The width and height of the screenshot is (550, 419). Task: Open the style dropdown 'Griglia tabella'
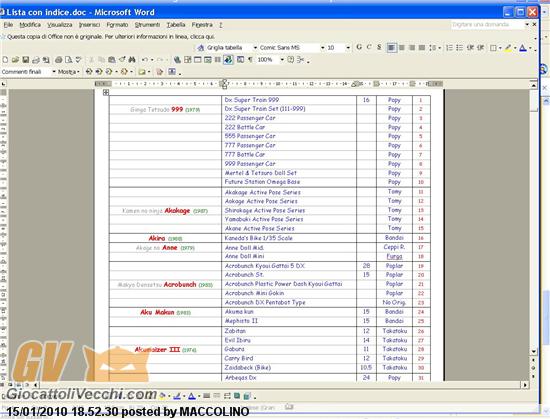pos(255,48)
